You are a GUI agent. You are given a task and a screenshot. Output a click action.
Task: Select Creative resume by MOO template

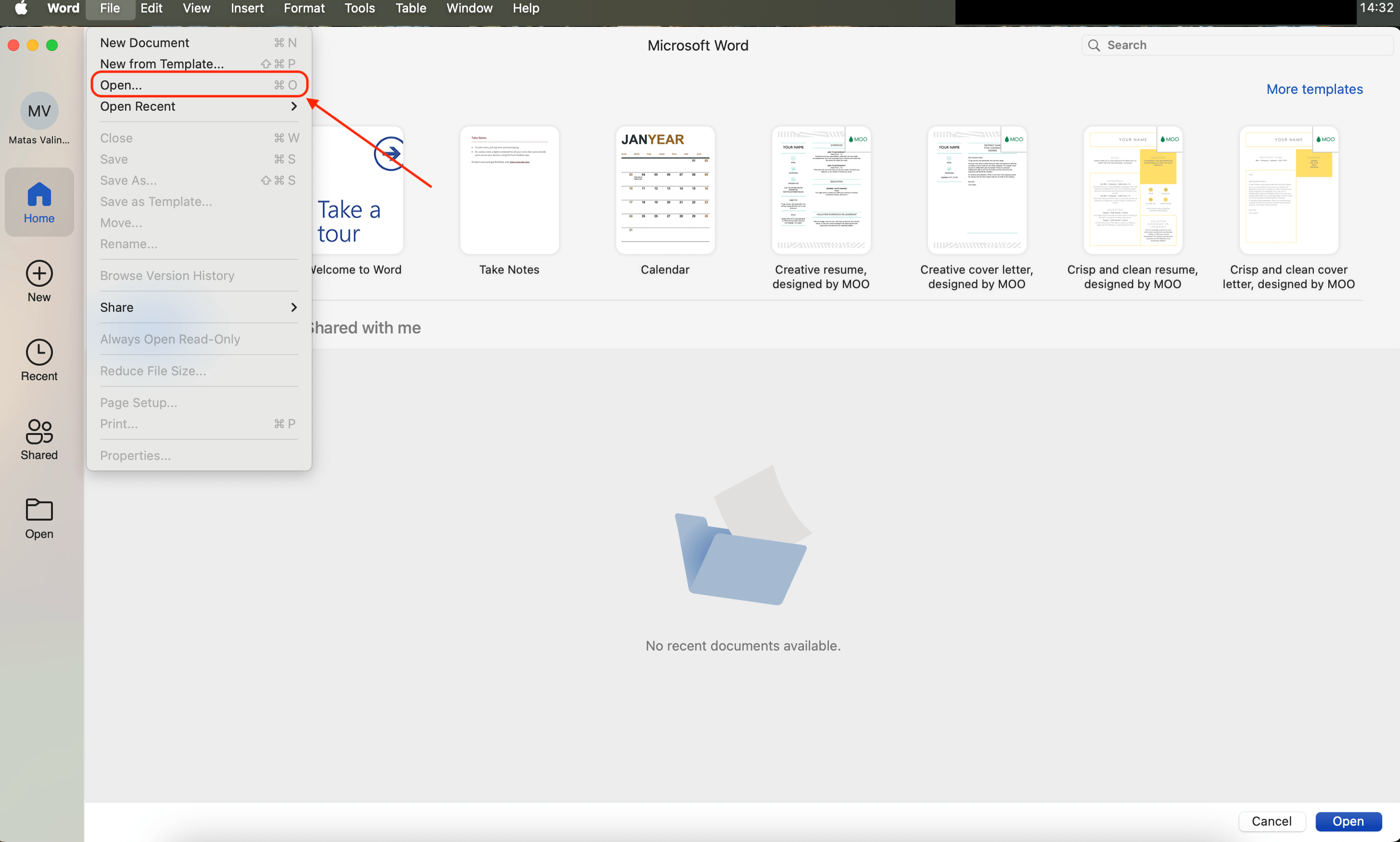(821, 190)
